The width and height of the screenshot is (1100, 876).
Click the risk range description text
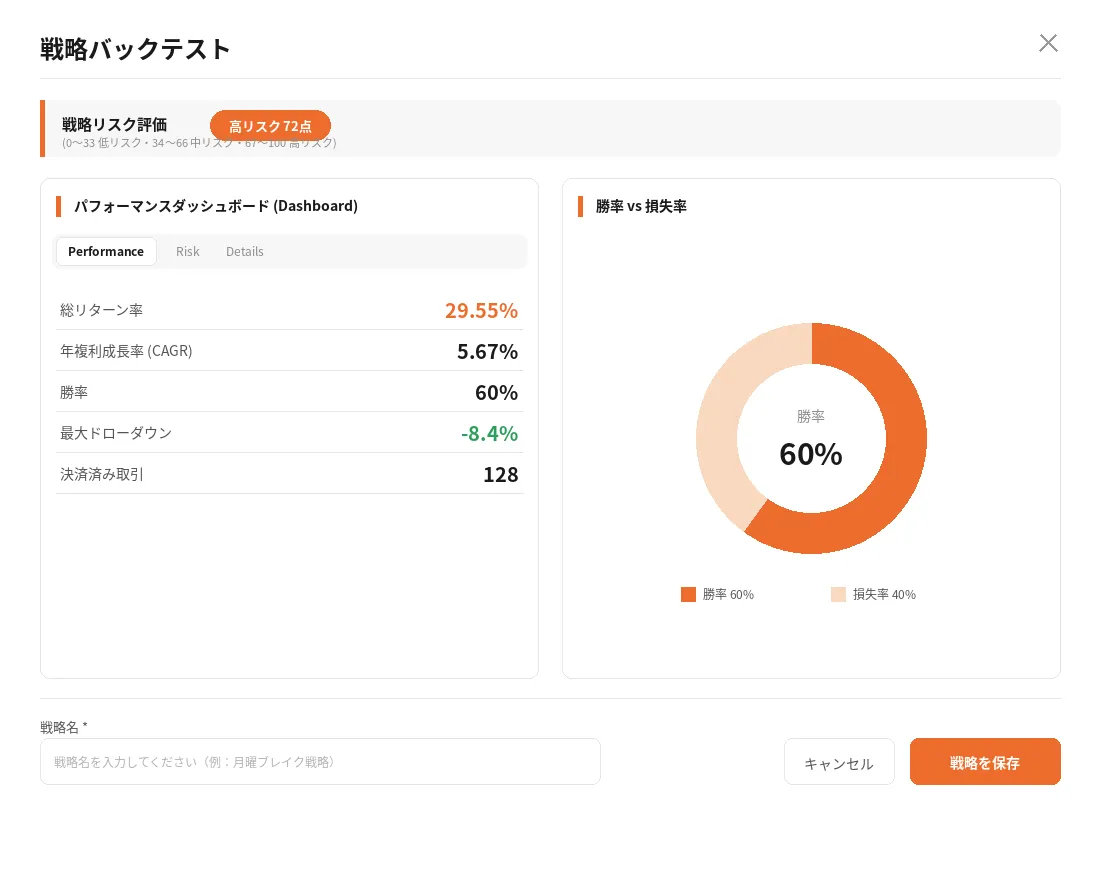[199, 143]
